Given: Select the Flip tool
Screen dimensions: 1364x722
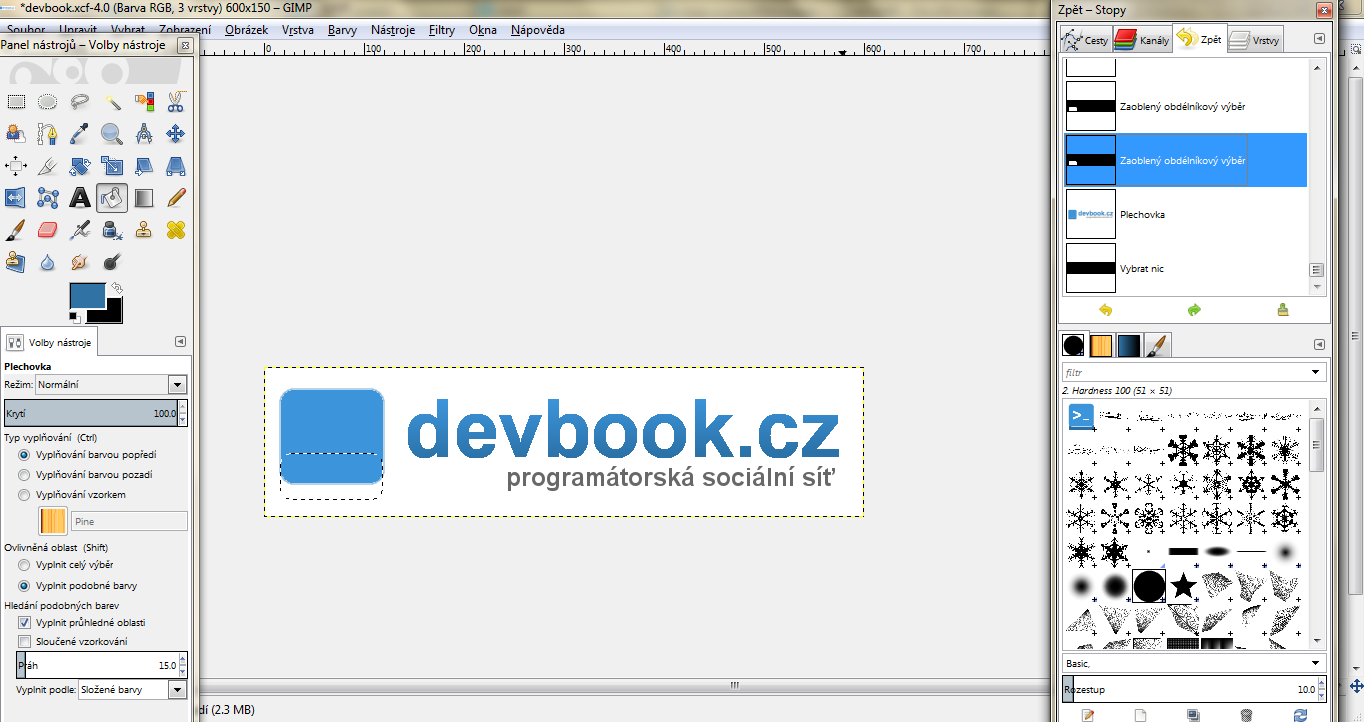Looking at the screenshot, I should click(16, 197).
